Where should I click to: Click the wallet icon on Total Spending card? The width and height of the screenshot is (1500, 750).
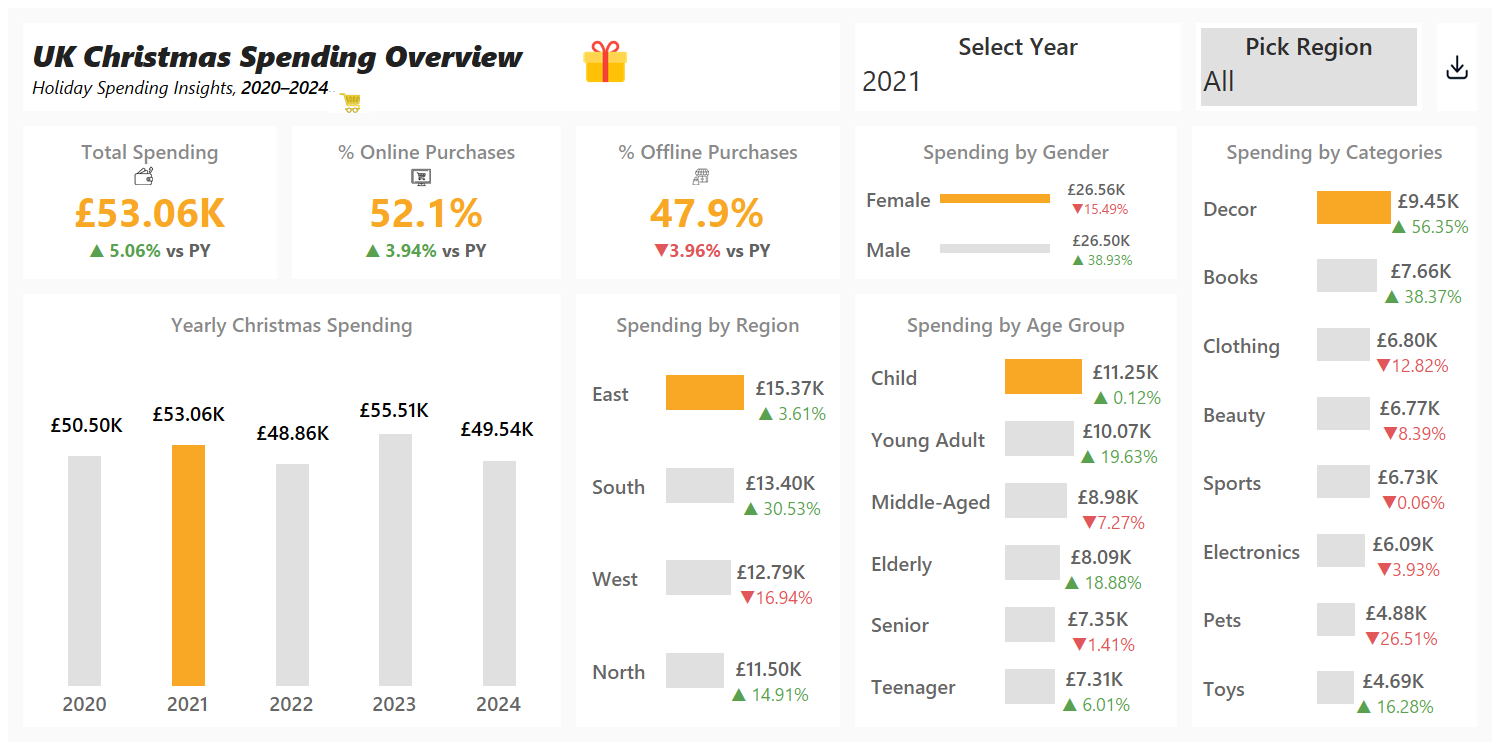[x=144, y=176]
